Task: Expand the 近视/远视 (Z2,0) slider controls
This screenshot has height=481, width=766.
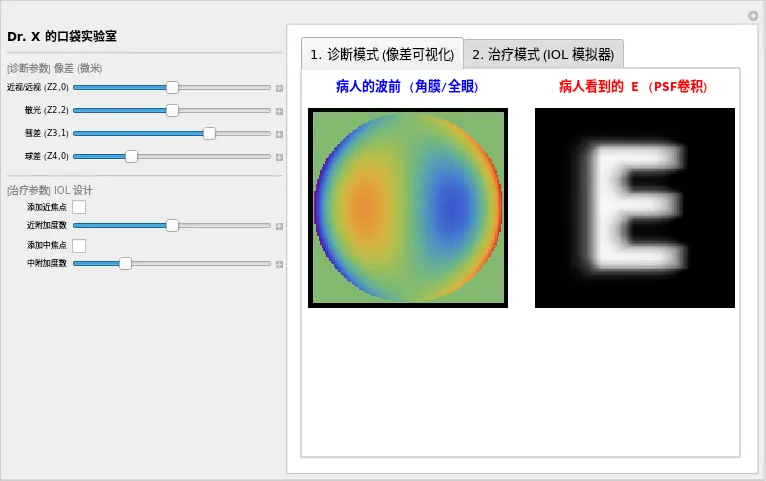Action: pos(279,88)
